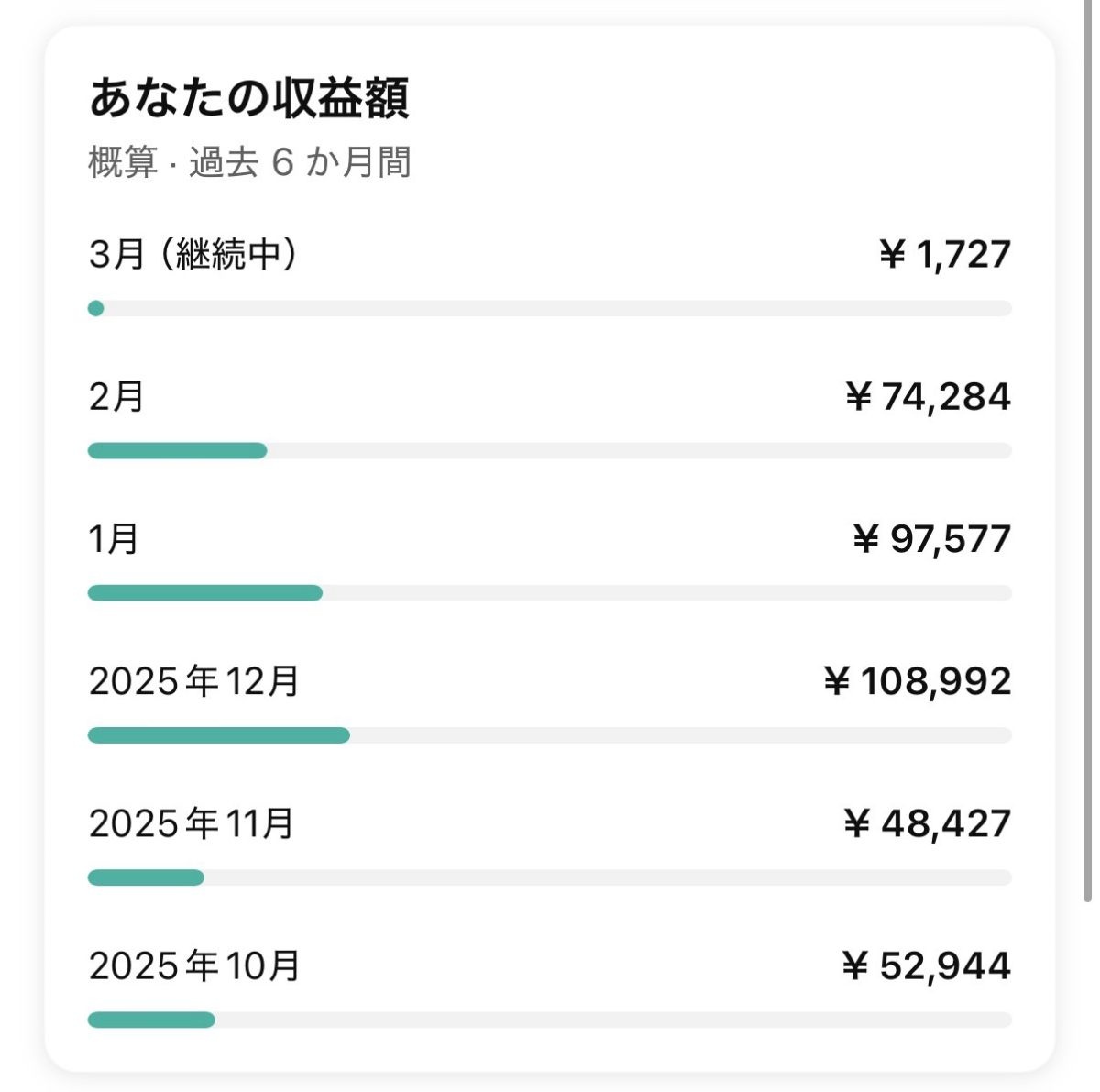Screen dimensions: 1100x1092
Task: Click the 2025年12月 green progress bar
Action: (218, 735)
